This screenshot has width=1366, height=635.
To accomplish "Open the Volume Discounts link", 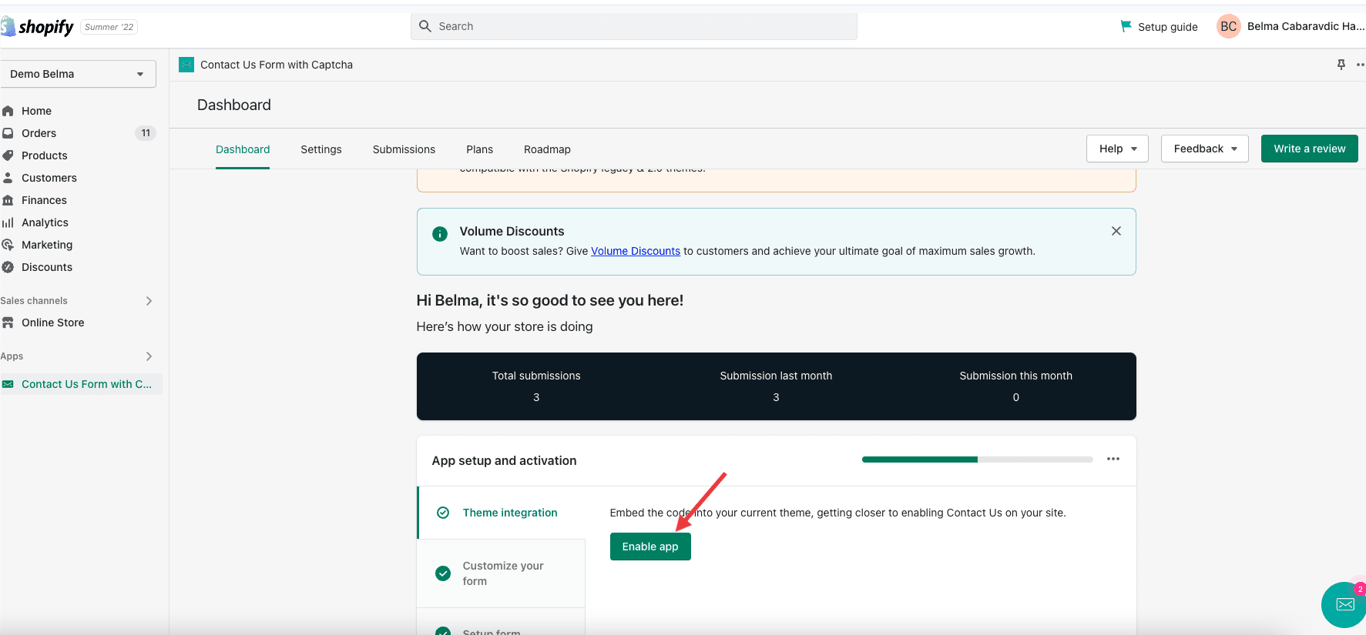I will [635, 251].
